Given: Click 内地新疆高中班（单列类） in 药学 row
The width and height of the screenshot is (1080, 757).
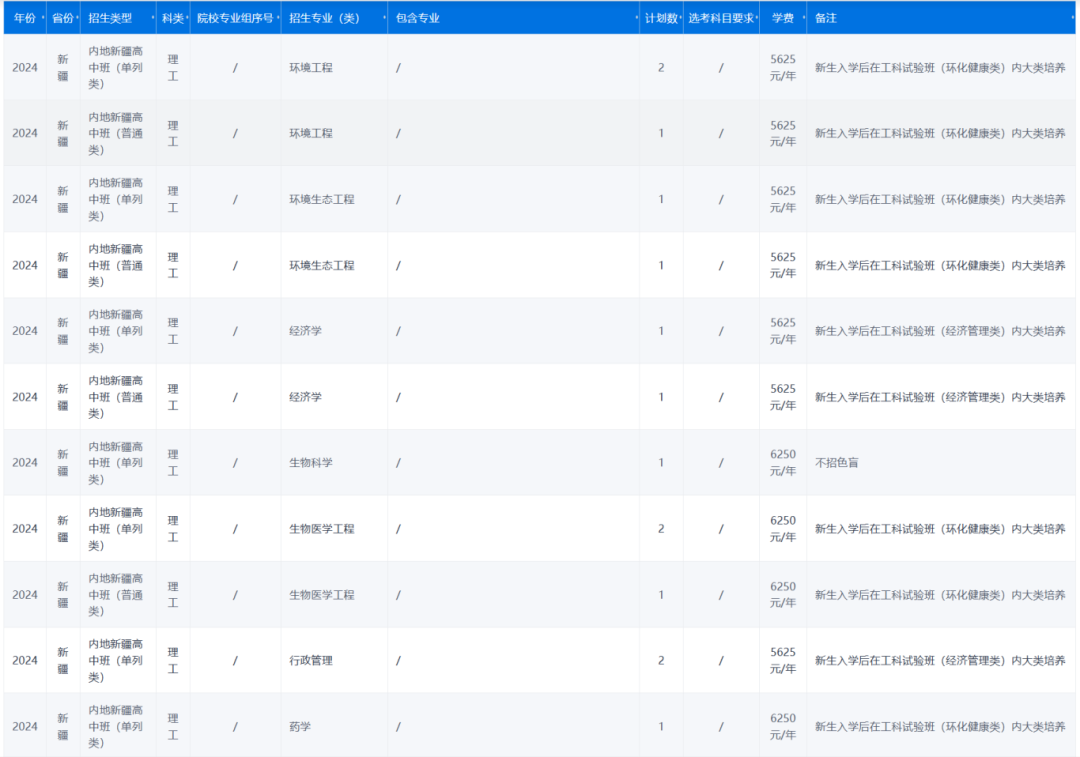Looking at the screenshot, I should click(x=116, y=727).
